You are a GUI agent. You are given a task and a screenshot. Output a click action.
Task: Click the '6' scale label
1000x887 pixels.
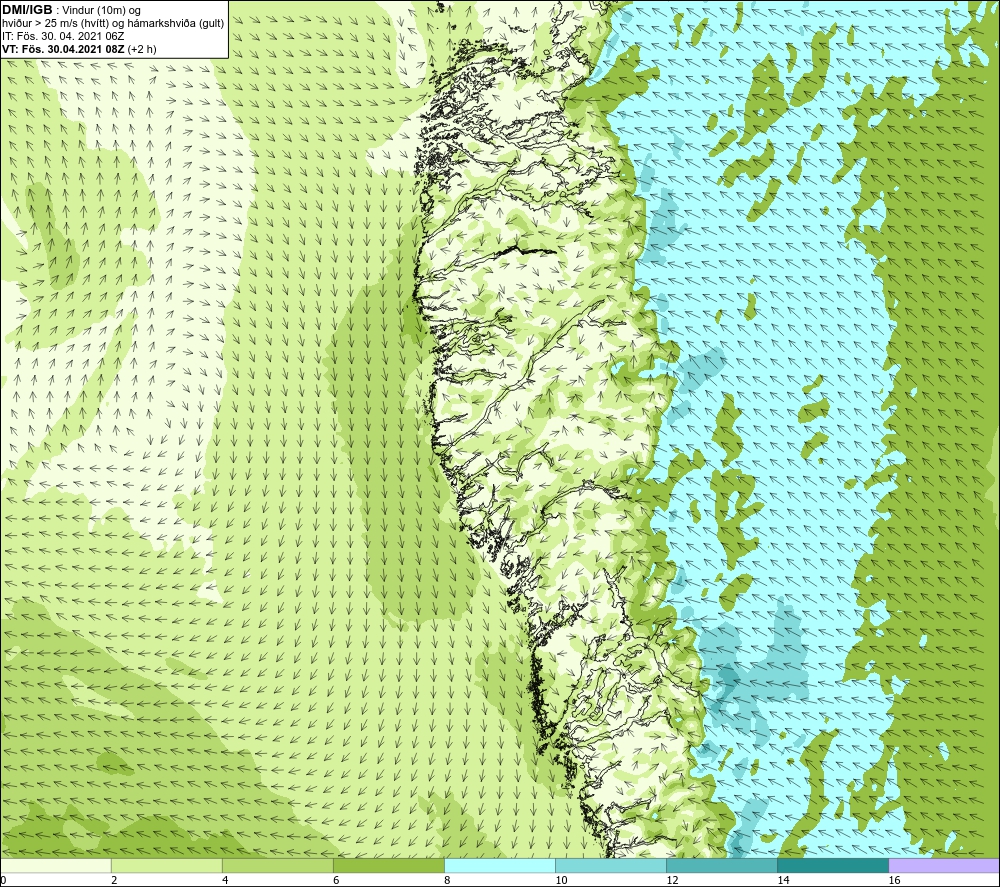pyautogui.click(x=336, y=880)
